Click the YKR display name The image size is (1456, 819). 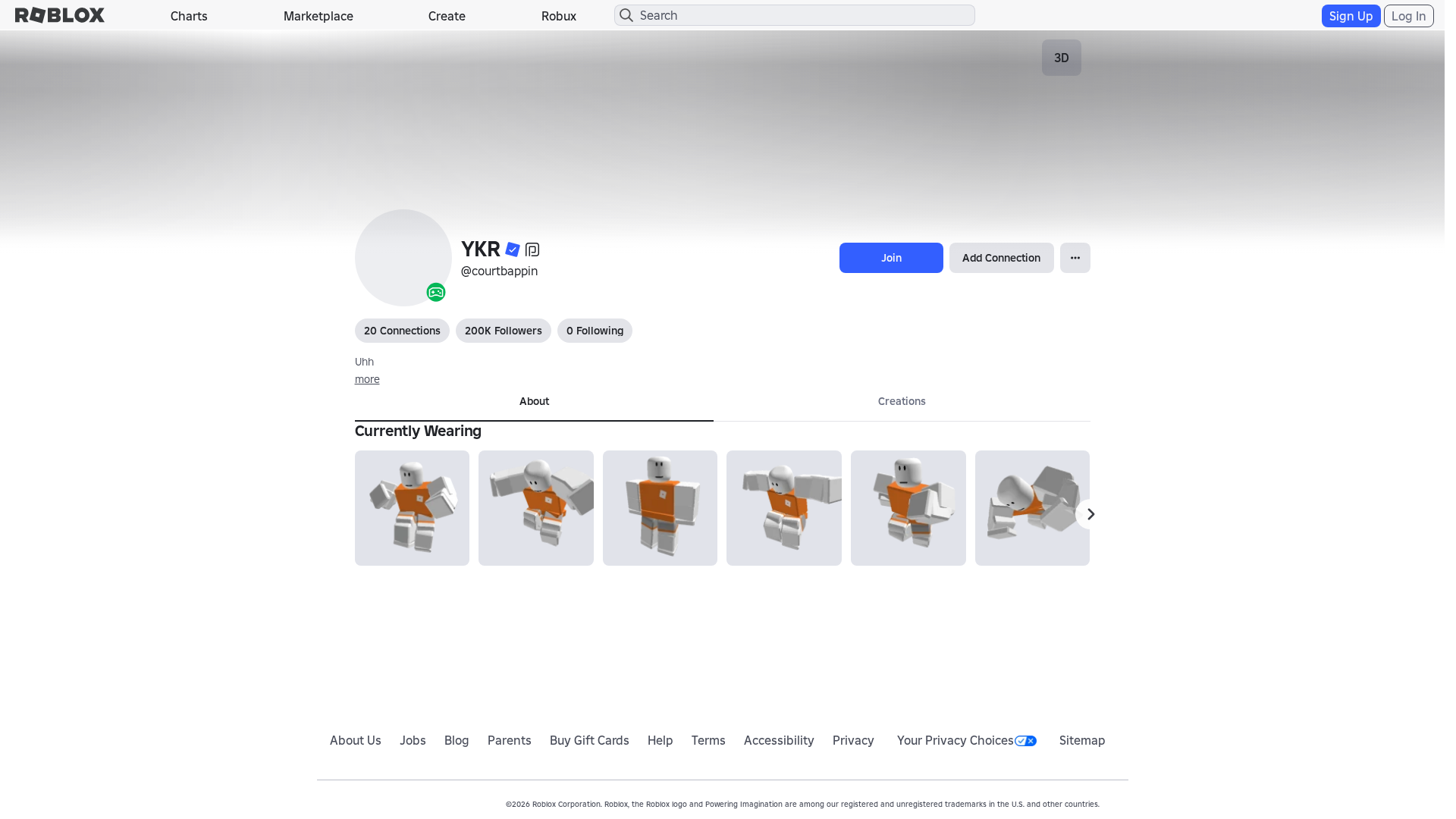coord(481,249)
